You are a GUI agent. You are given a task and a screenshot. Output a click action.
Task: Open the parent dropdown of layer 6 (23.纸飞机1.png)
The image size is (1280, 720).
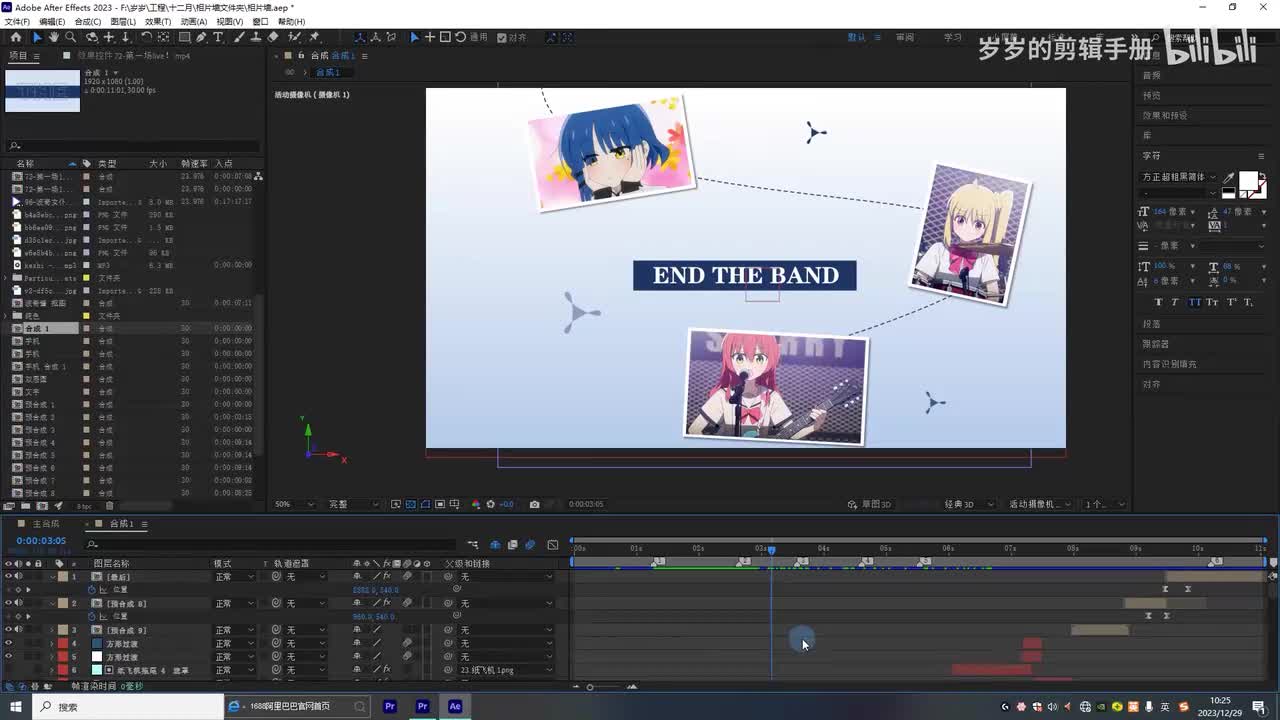click(505, 670)
